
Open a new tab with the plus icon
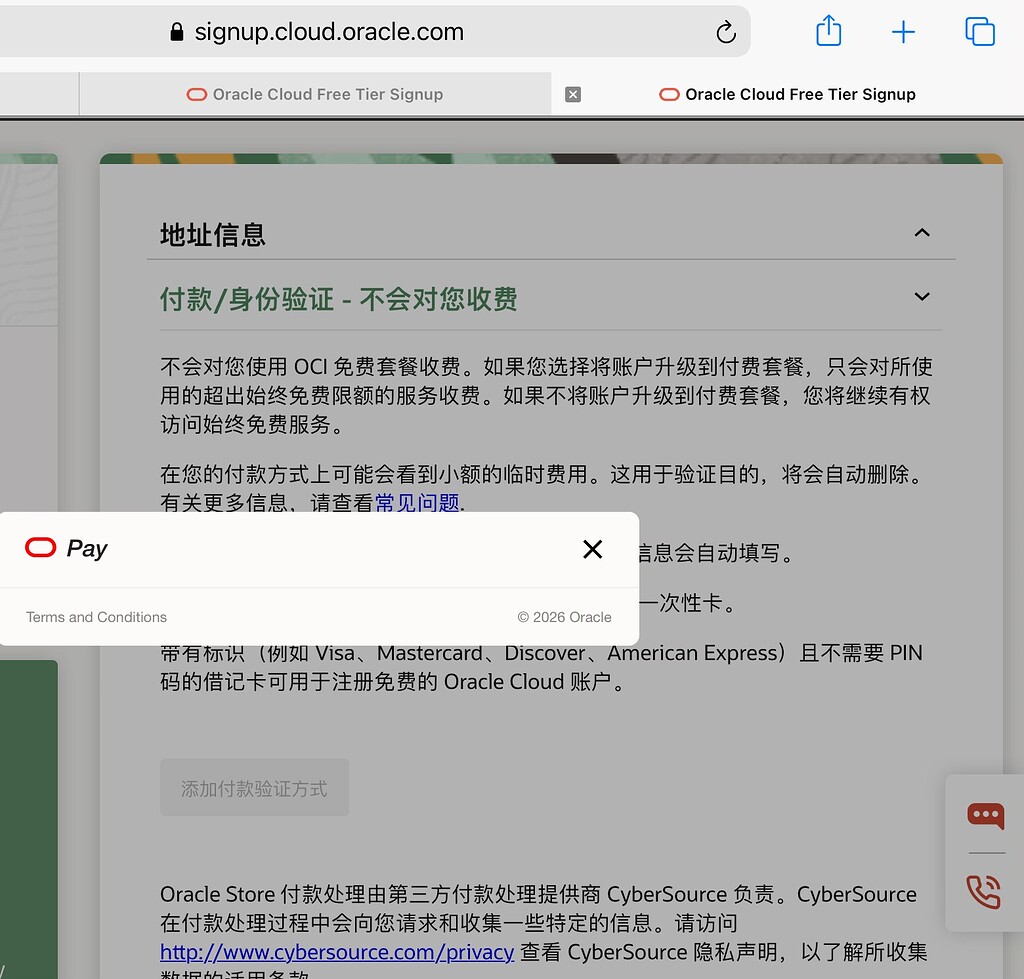(x=903, y=31)
